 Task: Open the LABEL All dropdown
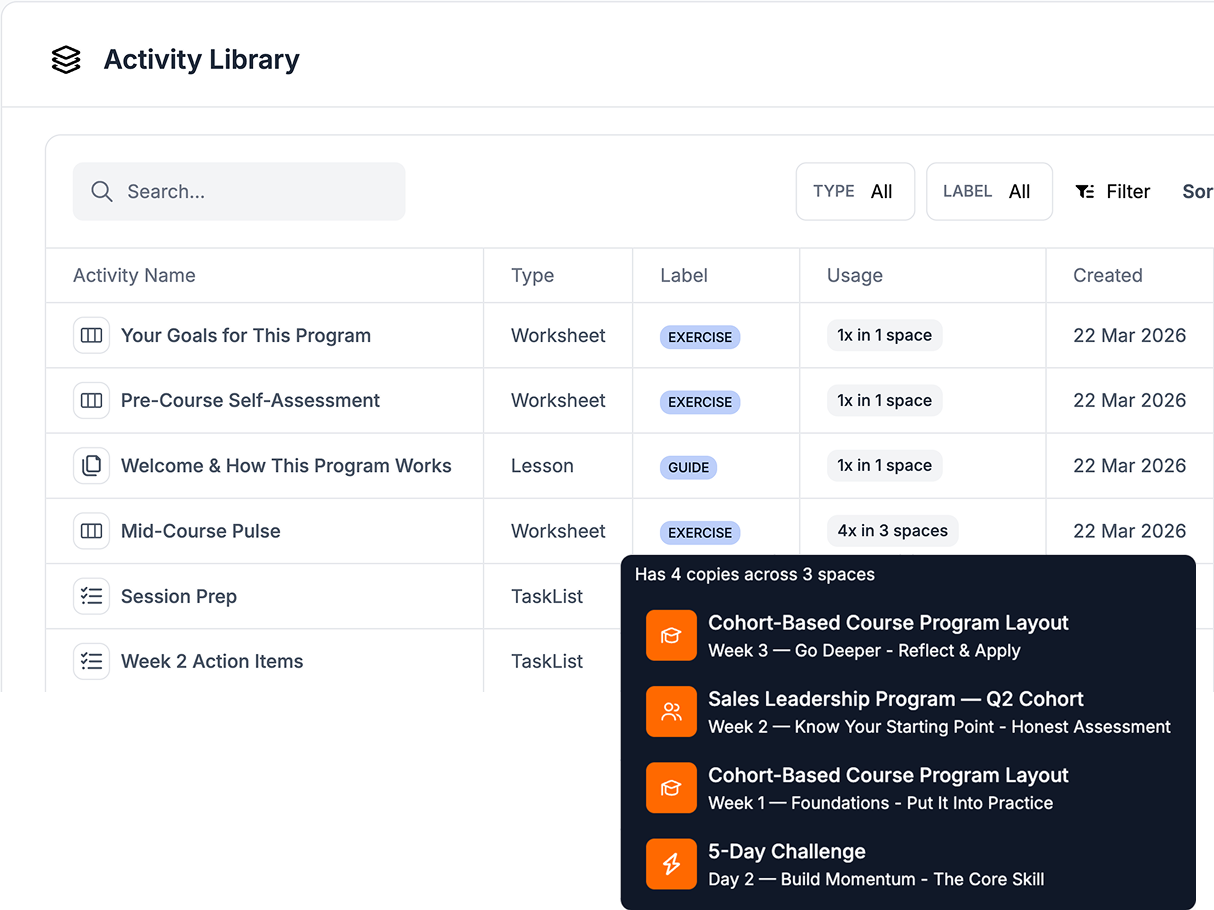pyautogui.click(x=989, y=191)
